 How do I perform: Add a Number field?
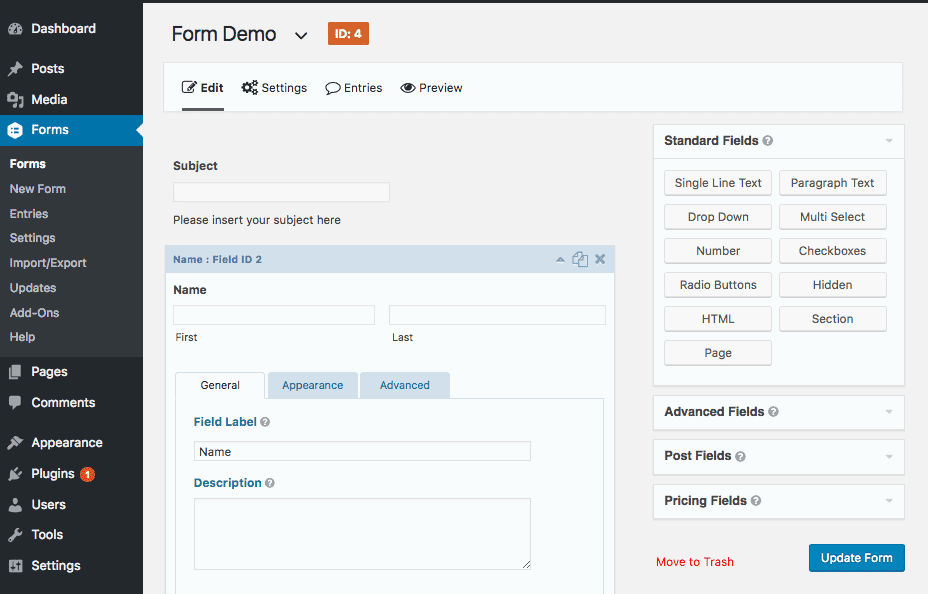point(718,251)
